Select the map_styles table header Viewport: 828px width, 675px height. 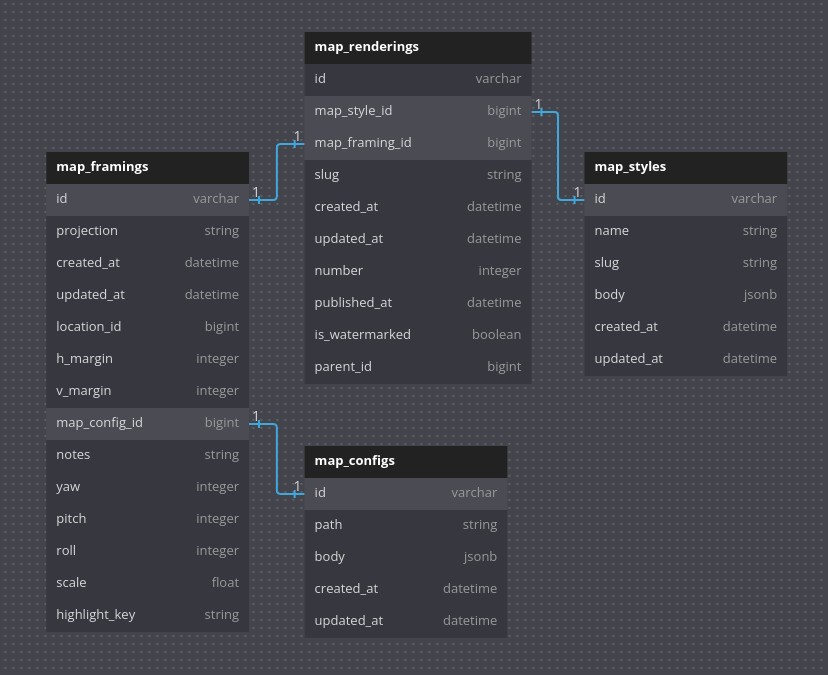pyautogui.click(x=685, y=167)
